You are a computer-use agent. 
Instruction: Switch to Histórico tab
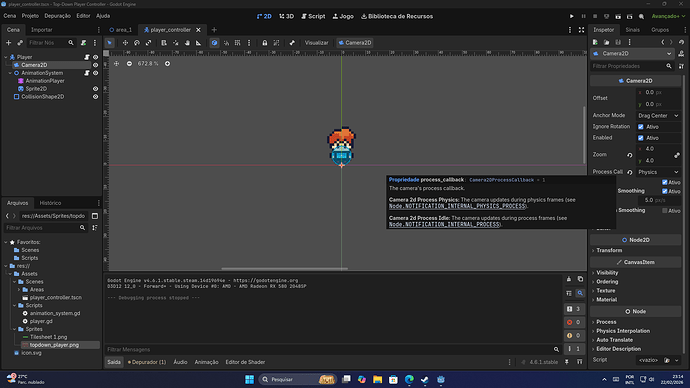[50, 203]
